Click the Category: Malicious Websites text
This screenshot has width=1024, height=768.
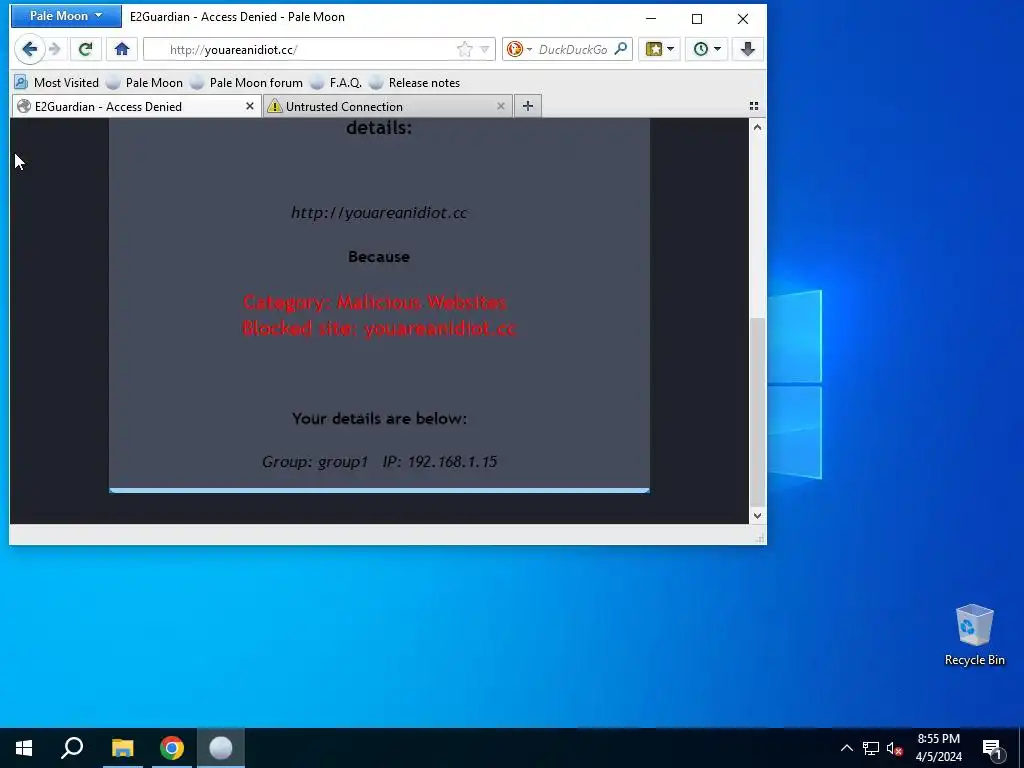375,302
